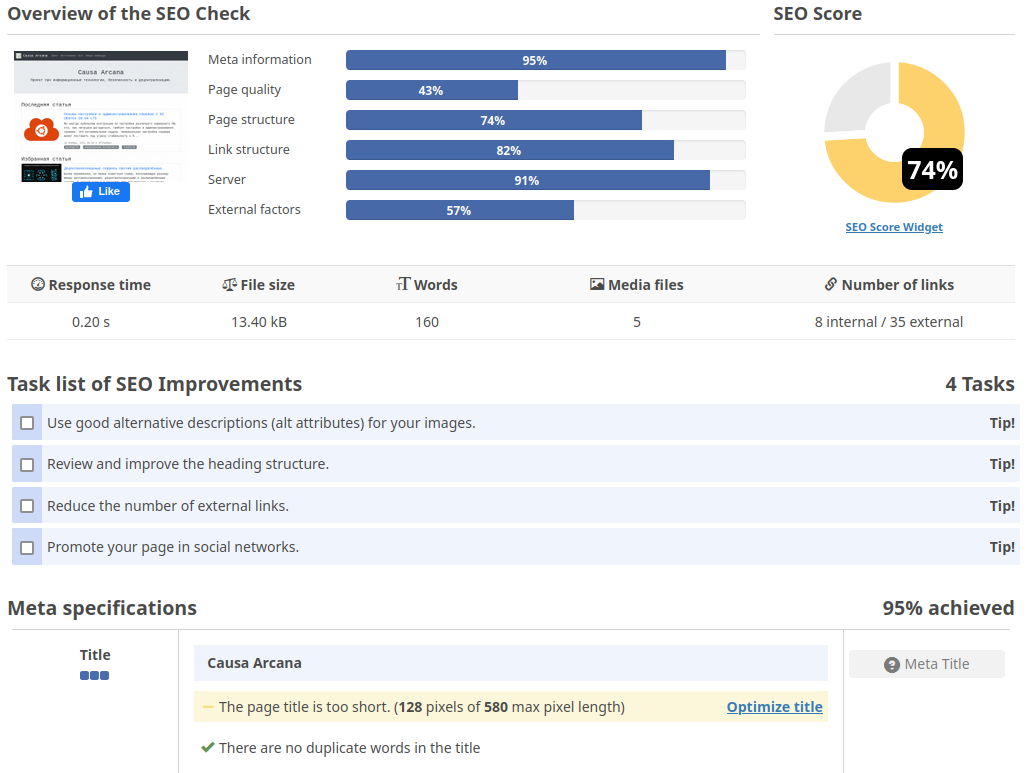
Task: Click the Facebook Like thumbs-up button
Action: (x=100, y=192)
